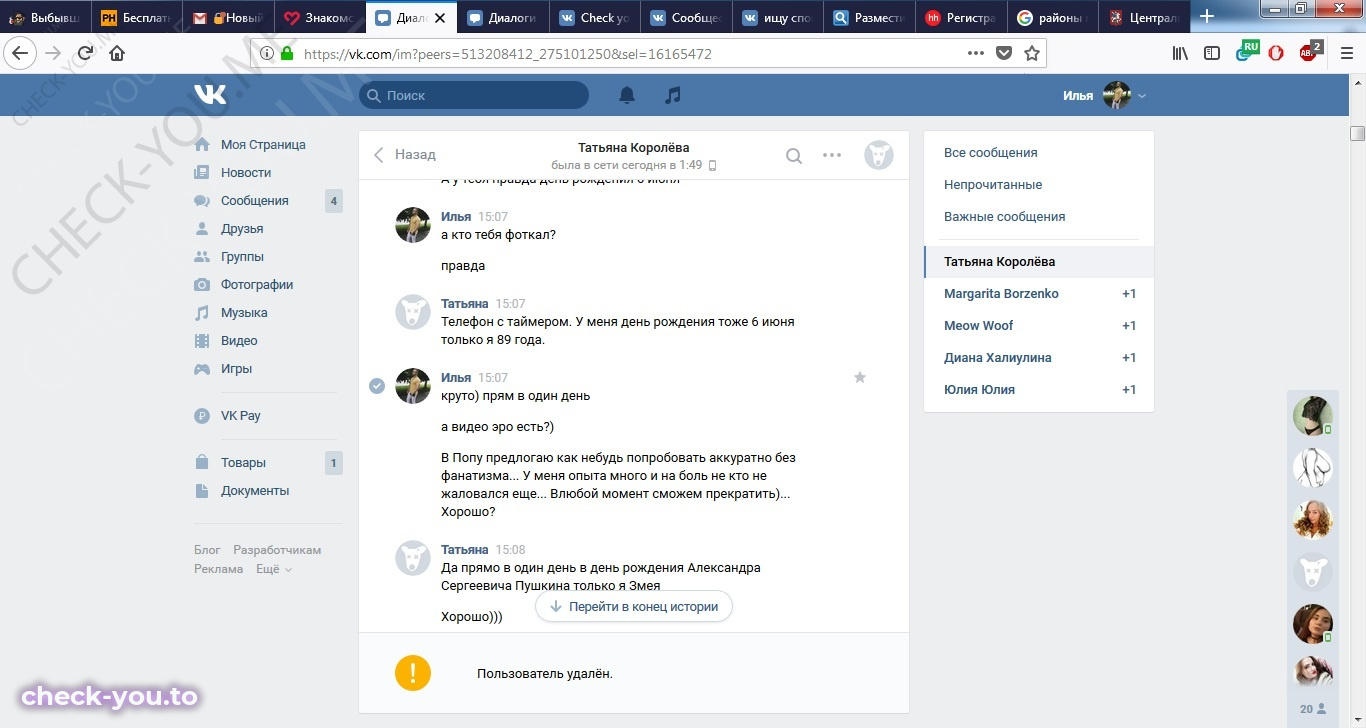
Task: Go to browser home page
Action: coord(117,53)
